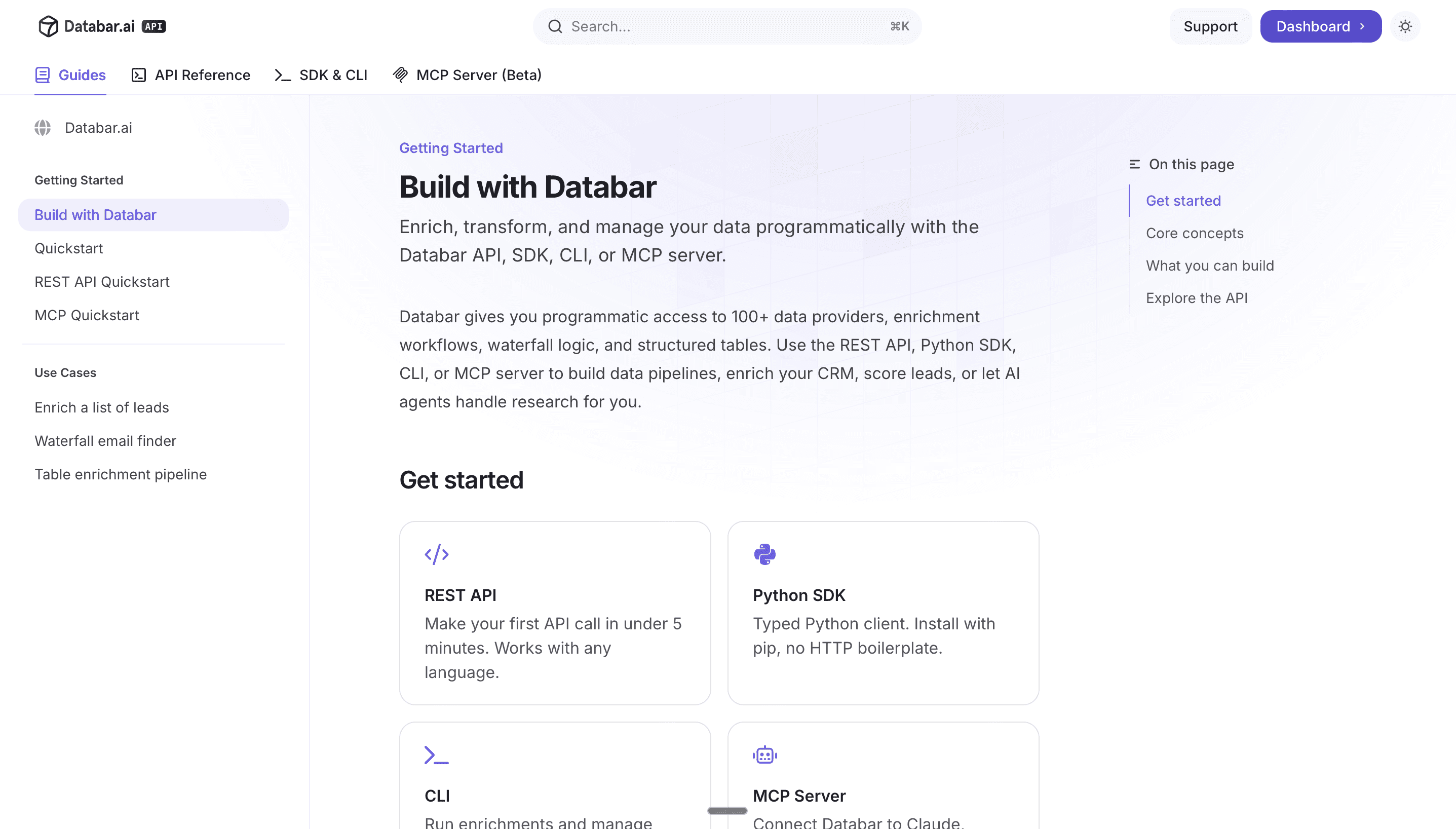The image size is (1456, 829).
Task: Open the REST API Quickstart sidebar link
Action: 102,282
